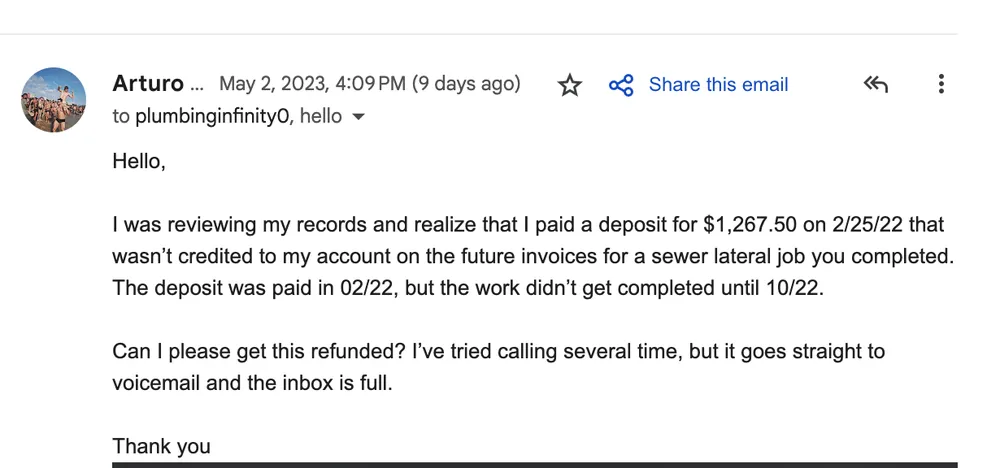1000x468 pixels.
Task: Click the sender's profile photo
Action: (54, 100)
